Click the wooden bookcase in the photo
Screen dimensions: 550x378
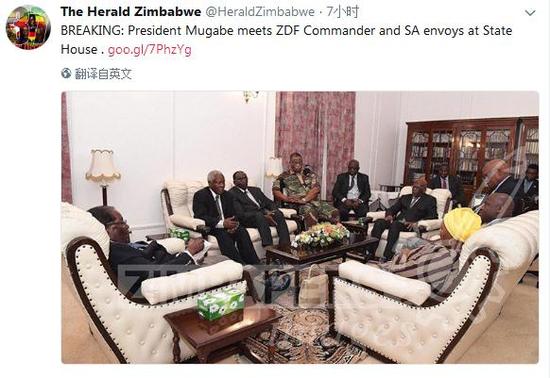tap(472, 154)
